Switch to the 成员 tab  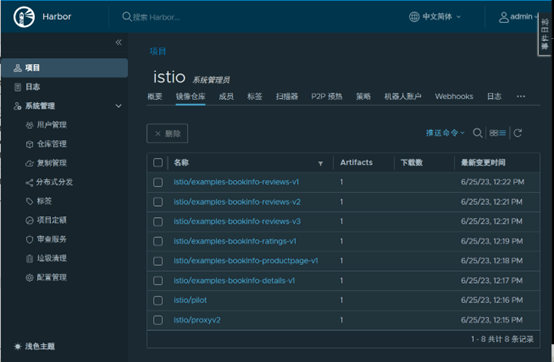[x=226, y=96]
